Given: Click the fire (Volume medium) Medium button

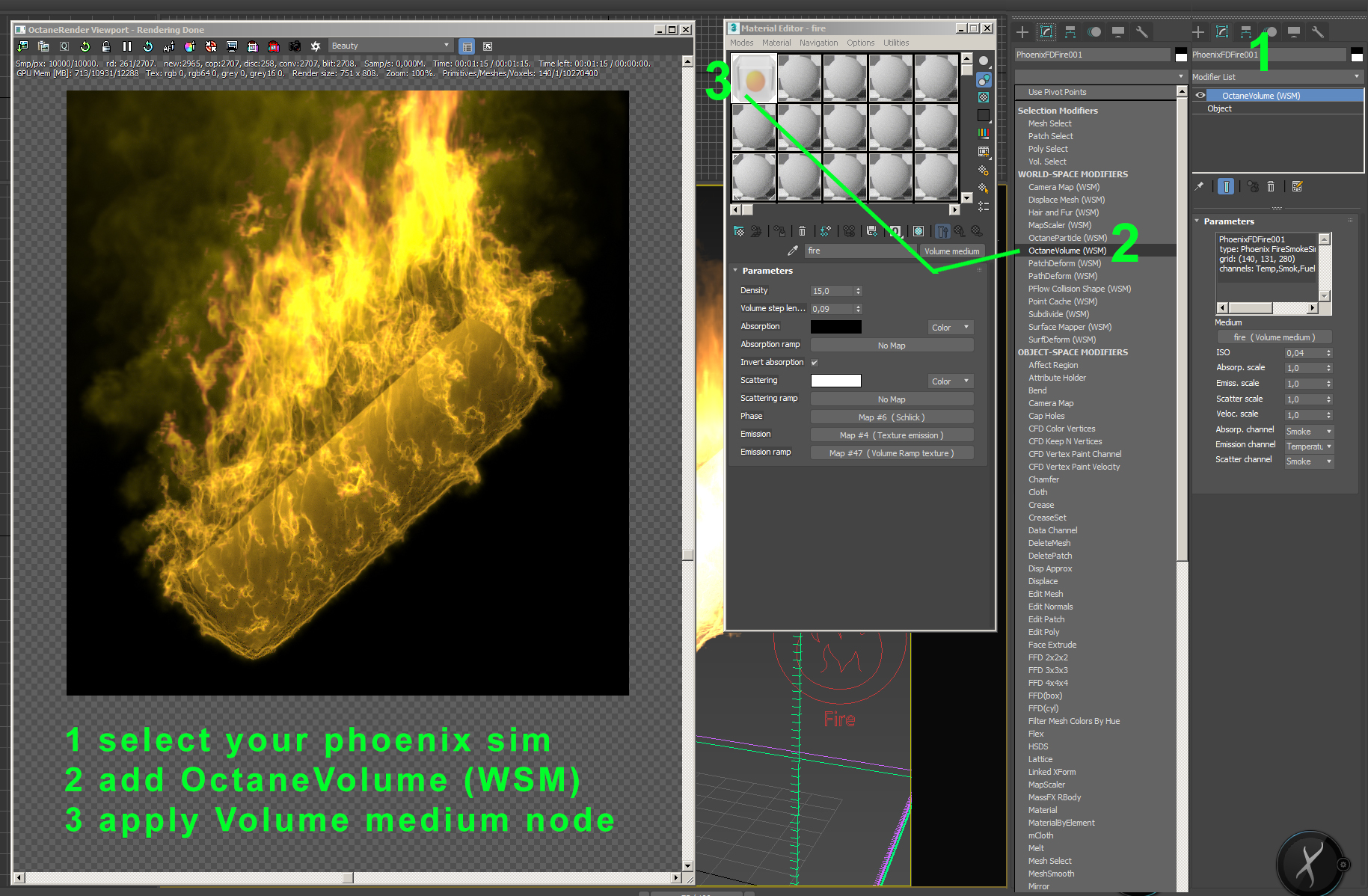Looking at the screenshot, I should pos(1275,337).
